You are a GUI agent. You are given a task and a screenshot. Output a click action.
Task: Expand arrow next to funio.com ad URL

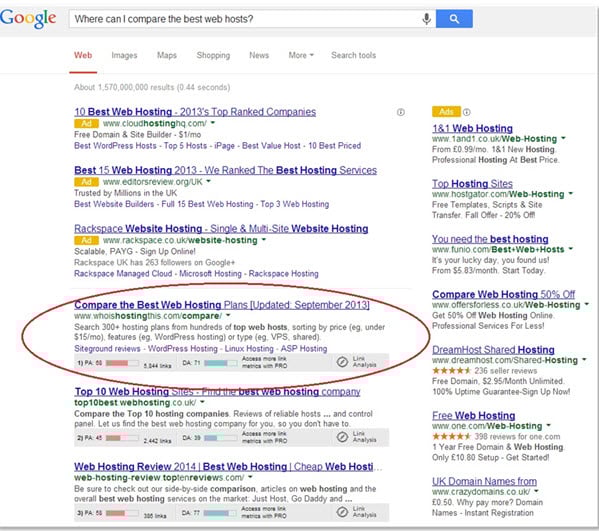571,249
